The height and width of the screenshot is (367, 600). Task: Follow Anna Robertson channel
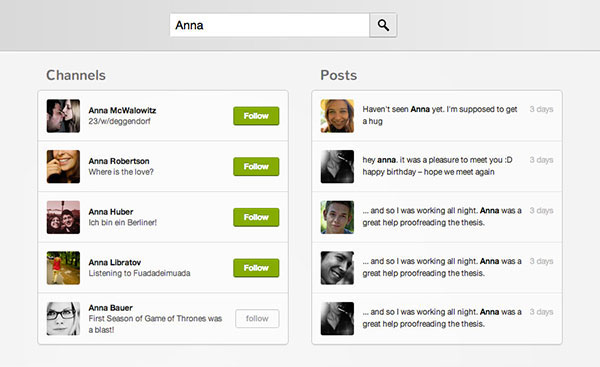[x=256, y=166]
